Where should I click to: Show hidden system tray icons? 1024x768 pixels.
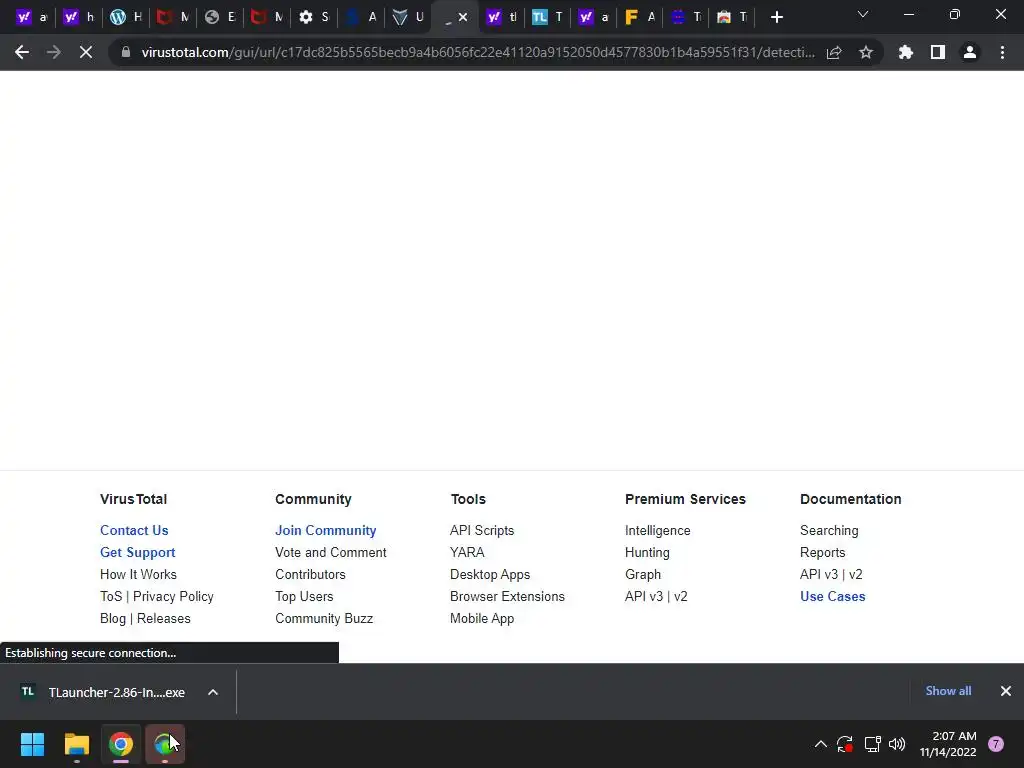[x=821, y=744]
